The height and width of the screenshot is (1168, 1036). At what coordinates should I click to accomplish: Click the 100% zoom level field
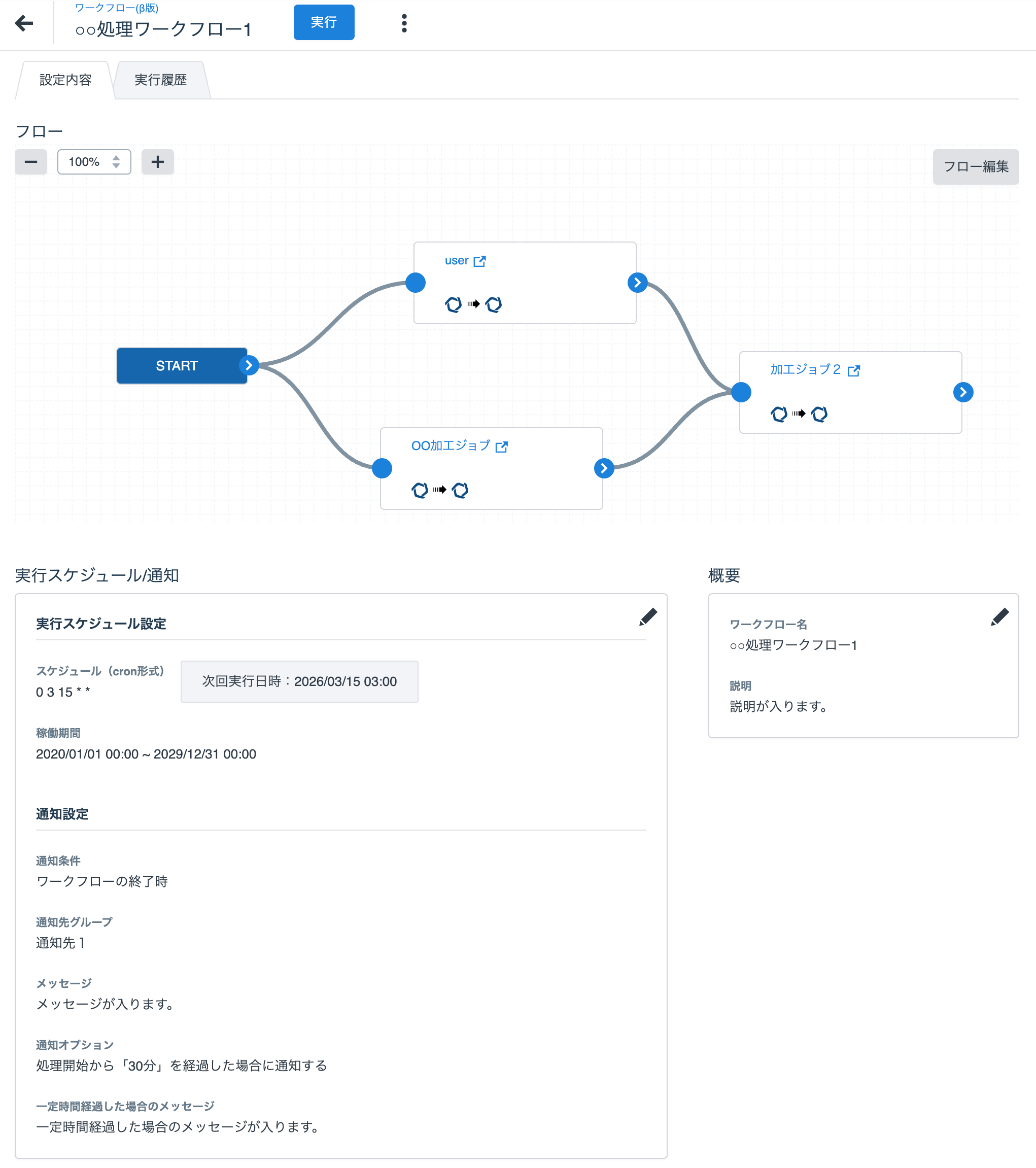click(x=94, y=162)
